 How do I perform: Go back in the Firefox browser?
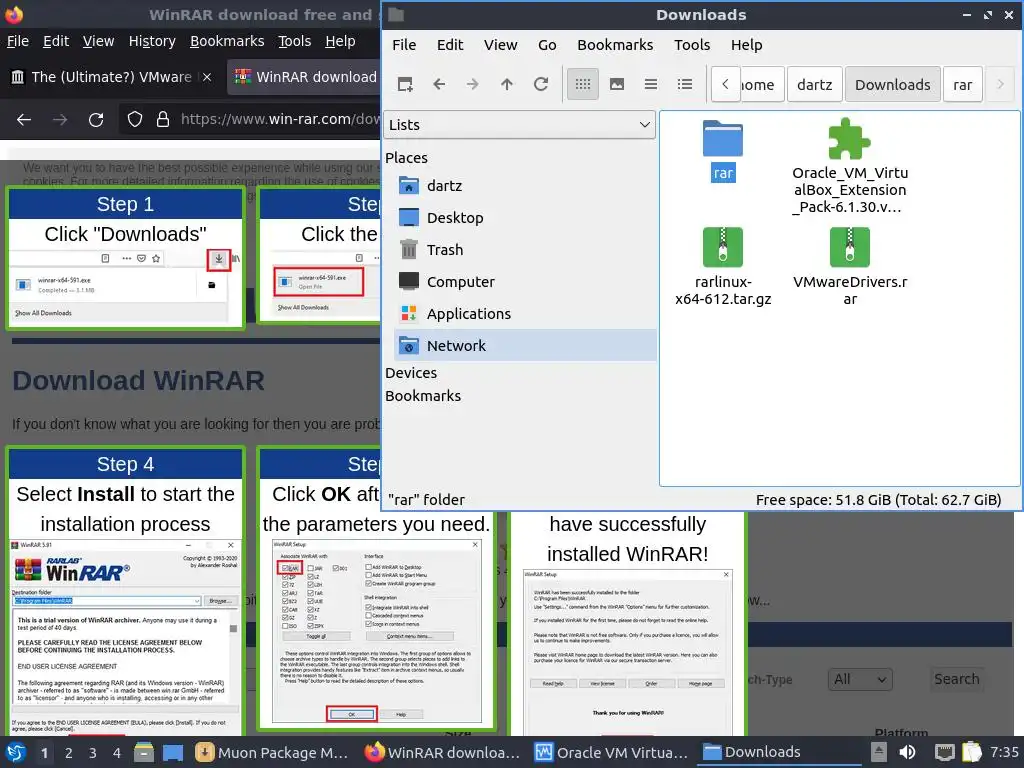click(24, 120)
